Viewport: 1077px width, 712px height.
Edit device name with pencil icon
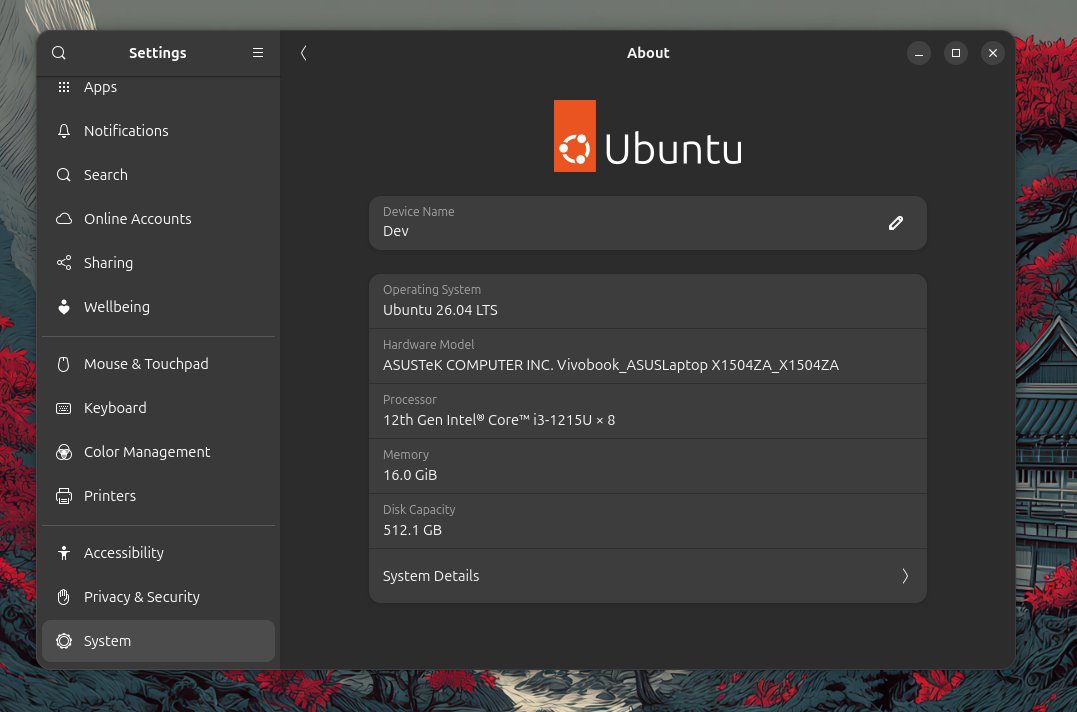coord(896,223)
